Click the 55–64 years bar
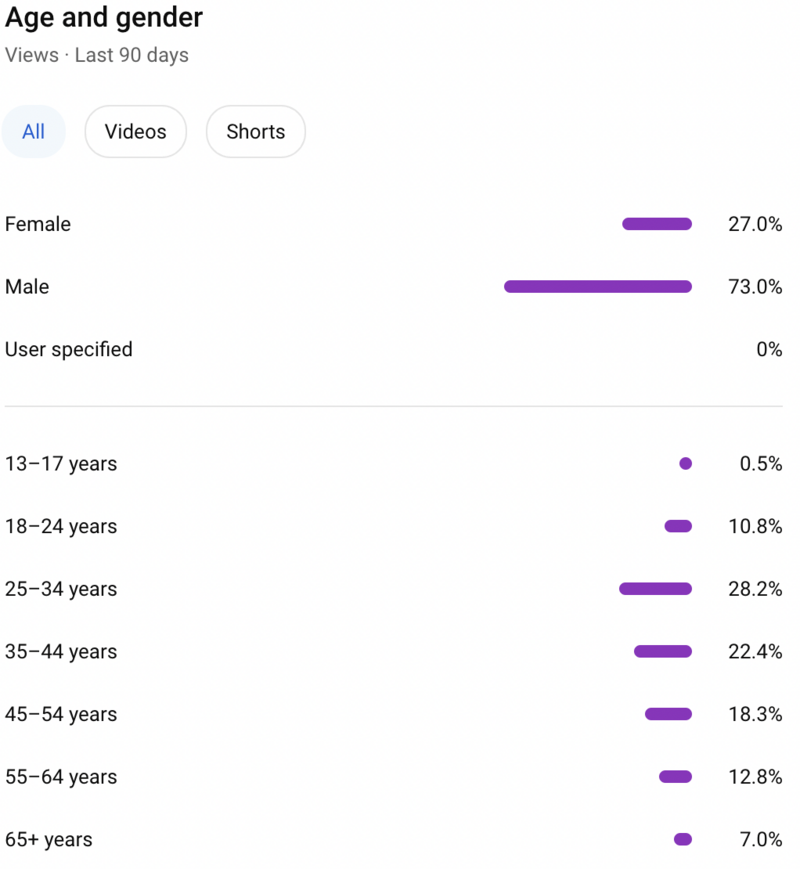The width and height of the screenshot is (800, 869). coord(675,777)
